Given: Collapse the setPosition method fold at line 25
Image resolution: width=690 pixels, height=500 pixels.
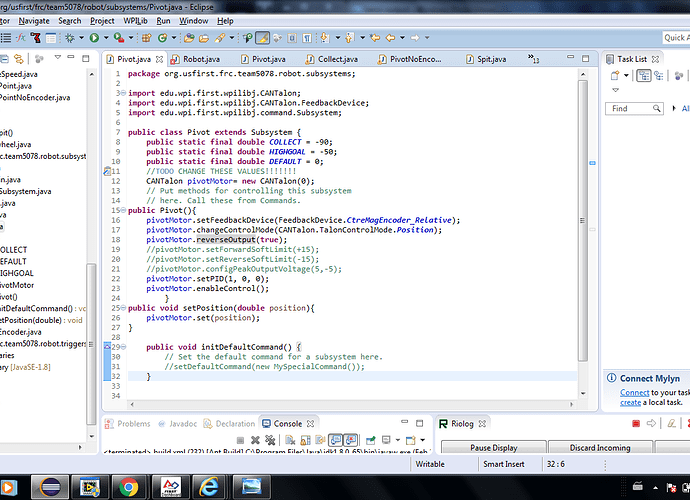Looking at the screenshot, I should [124, 308].
